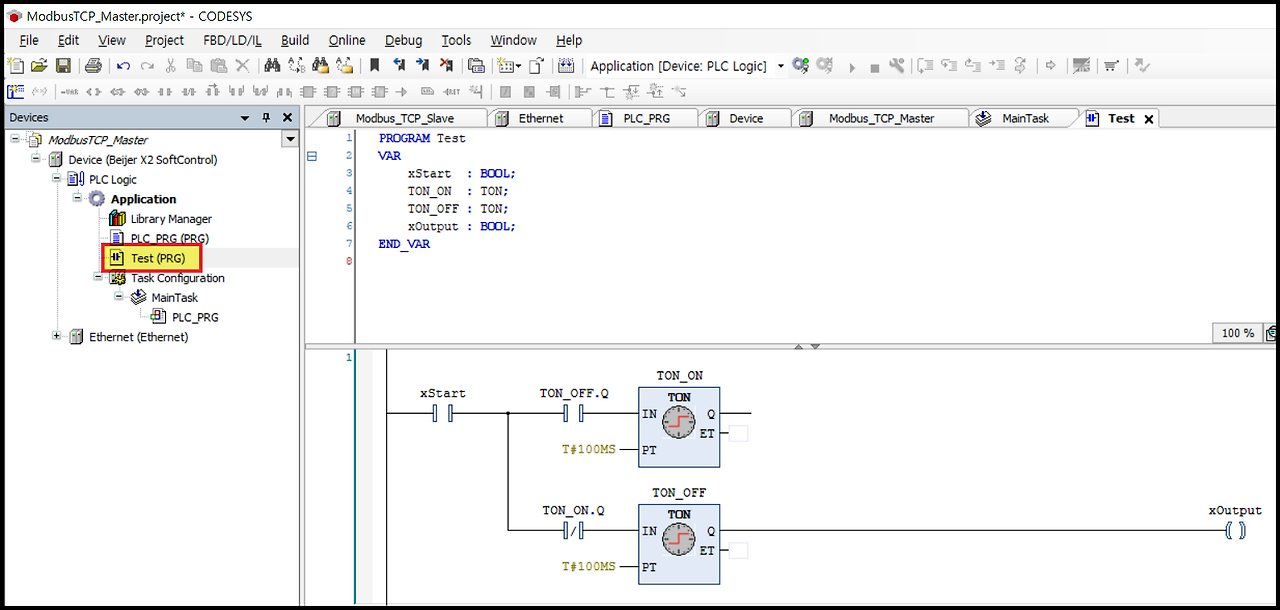The width and height of the screenshot is (1280, 610).
Task: Open the Library Manager icon
Action: [117, 218]
